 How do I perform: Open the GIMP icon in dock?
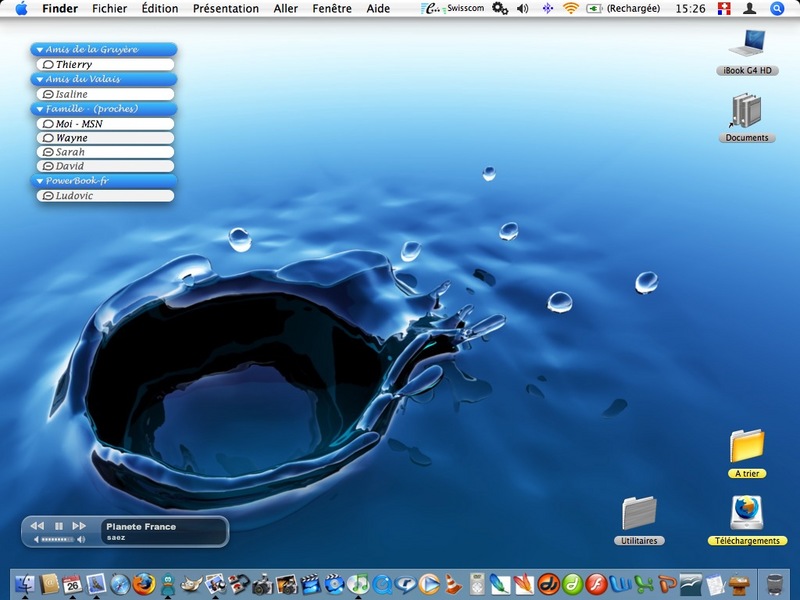191,584
